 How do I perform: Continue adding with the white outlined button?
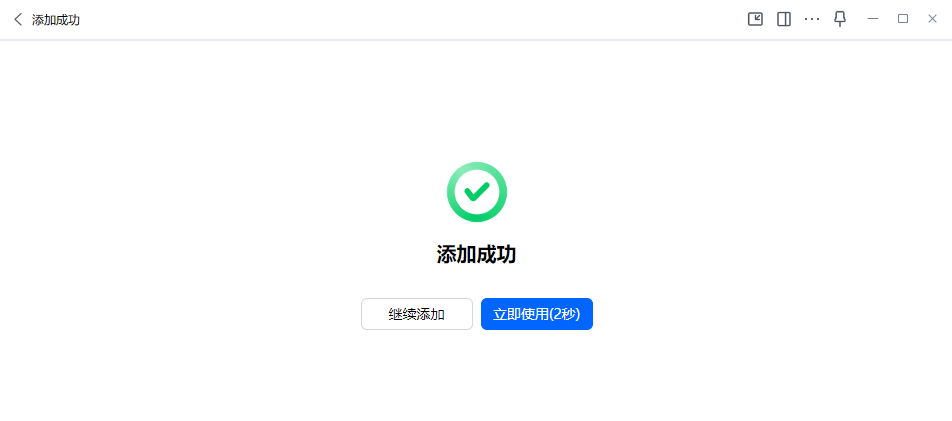tap(416, 314)
